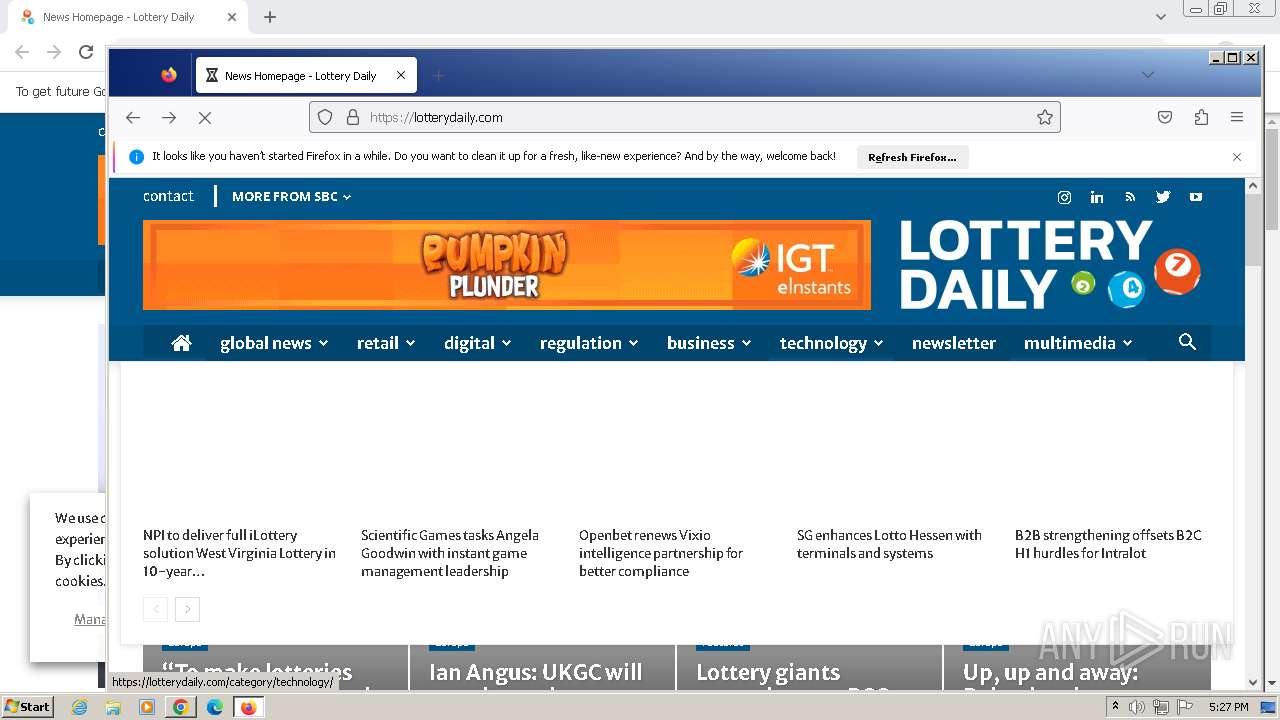Viewport: 1280px width, 720px height.
Task: Switch to Firefox in taskbar
Action: tap(248, 707)
